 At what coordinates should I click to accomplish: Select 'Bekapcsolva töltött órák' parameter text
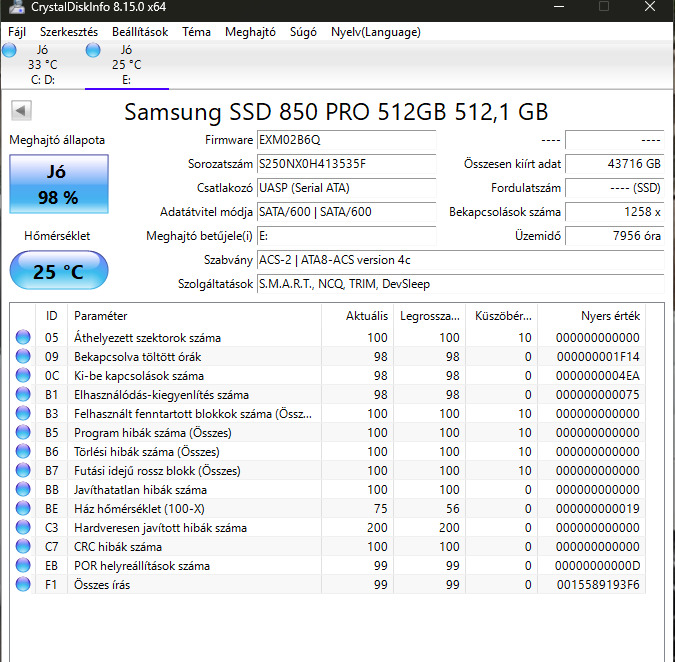[137, 357]
